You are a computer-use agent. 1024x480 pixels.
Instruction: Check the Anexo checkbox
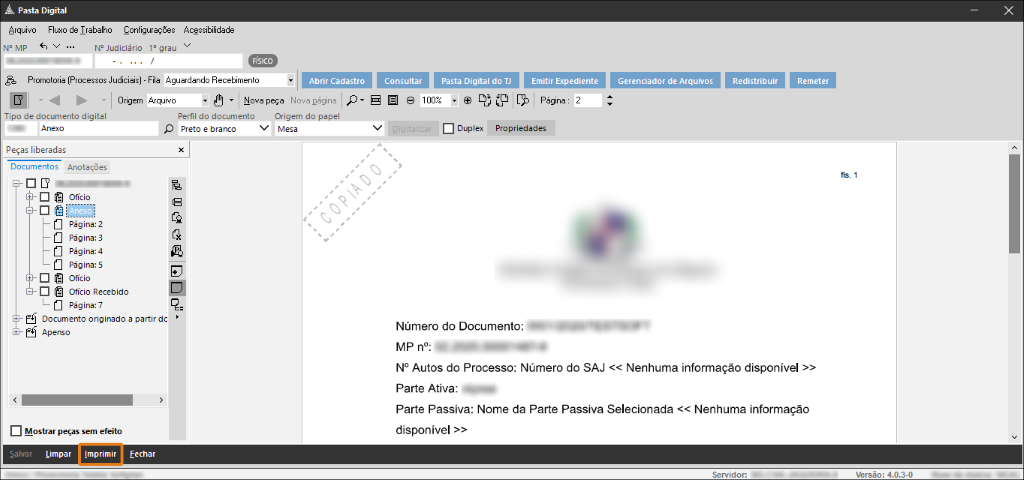(x=44, y=210)
